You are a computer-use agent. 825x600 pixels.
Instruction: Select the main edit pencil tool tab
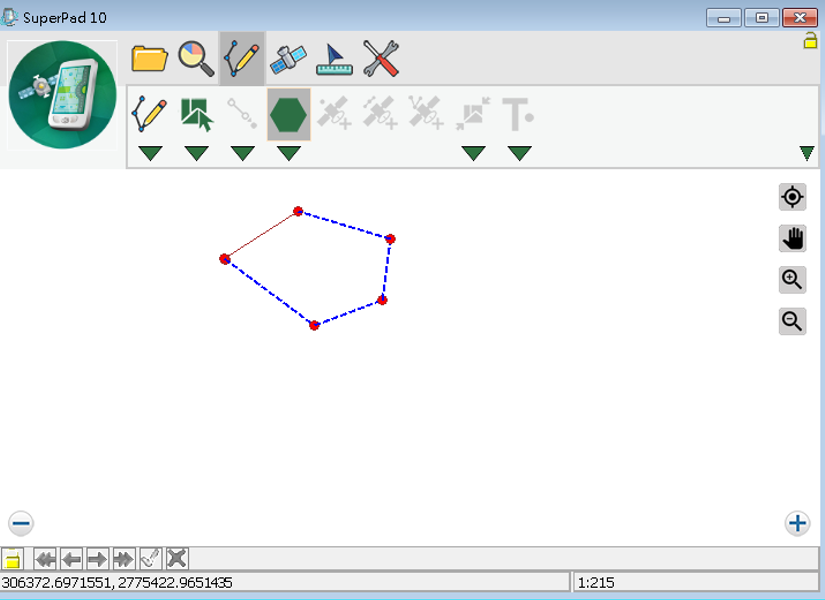(242, 58)
